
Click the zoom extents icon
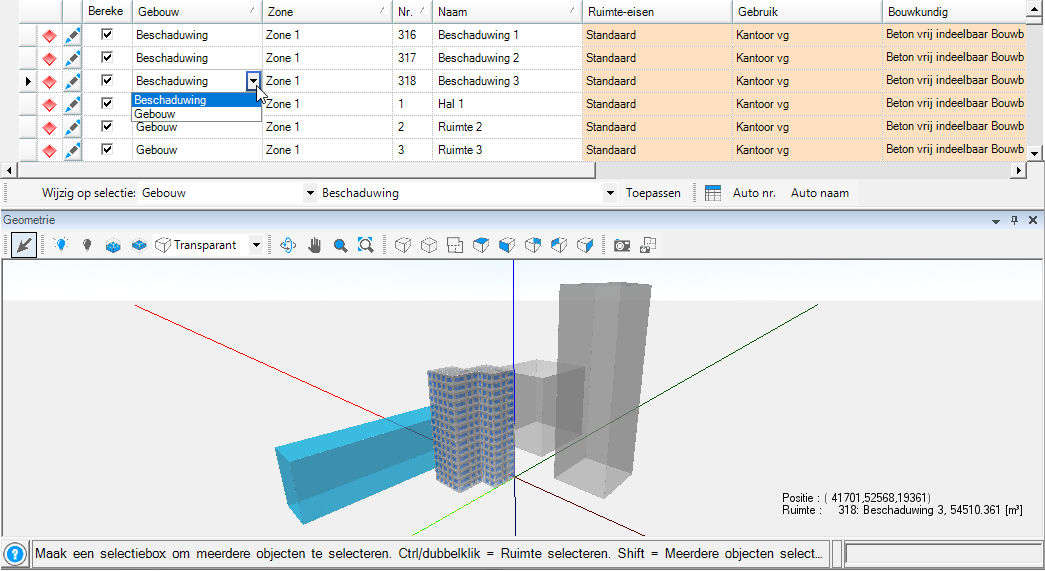point(365,245)
